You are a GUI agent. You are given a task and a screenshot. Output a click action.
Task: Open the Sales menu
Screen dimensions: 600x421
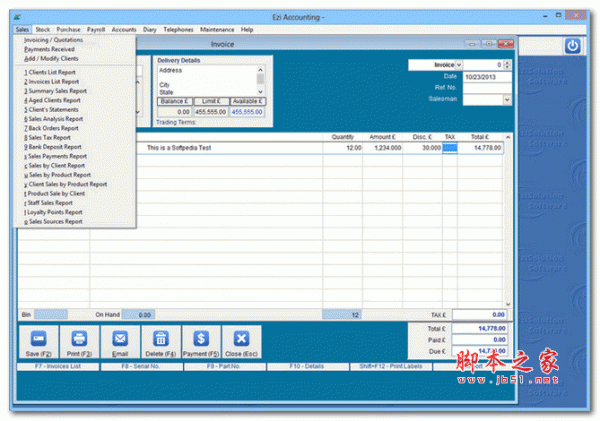[22, 29]
